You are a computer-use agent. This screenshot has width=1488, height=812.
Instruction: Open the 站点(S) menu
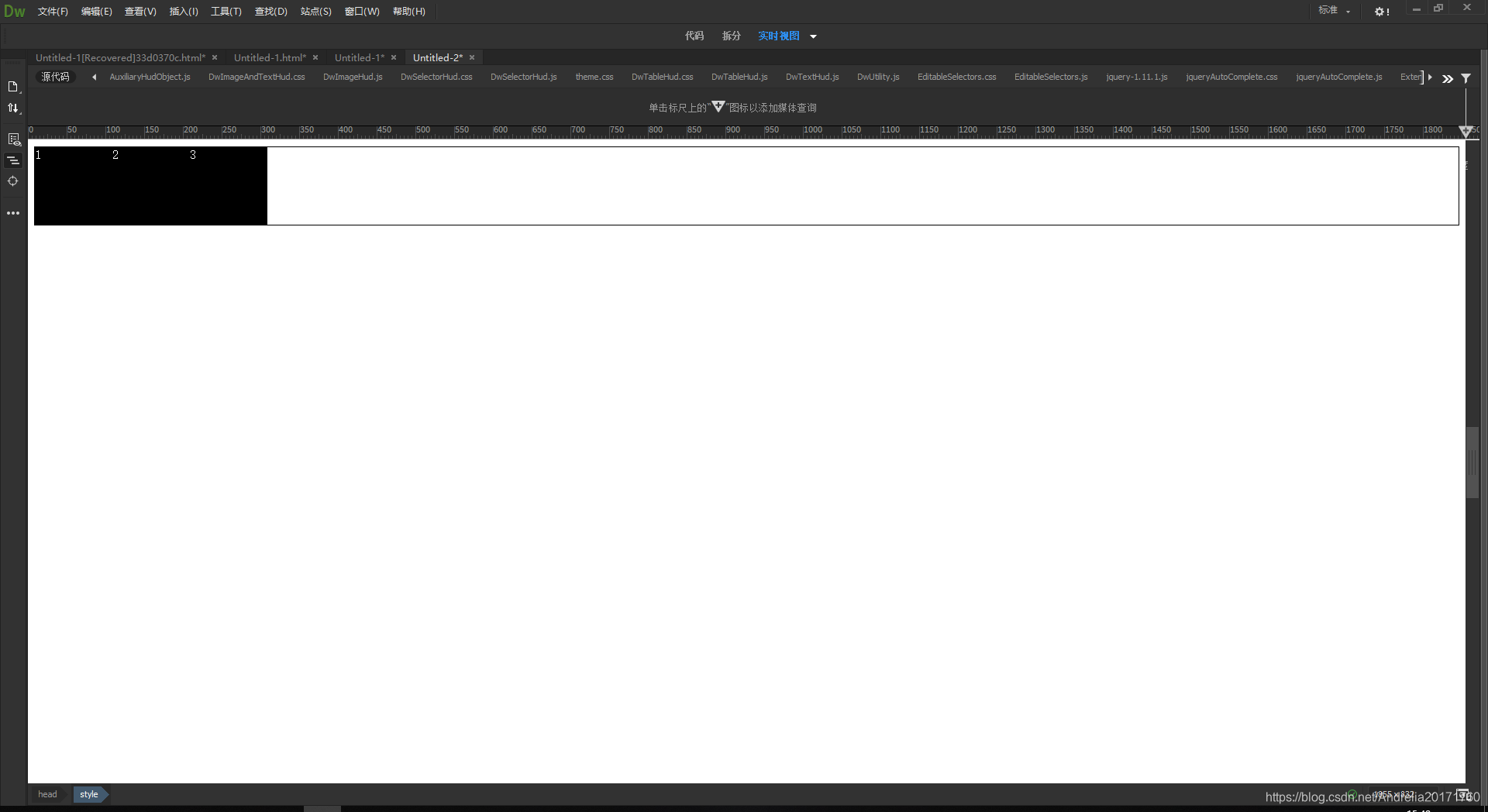(x=316, y=12)
